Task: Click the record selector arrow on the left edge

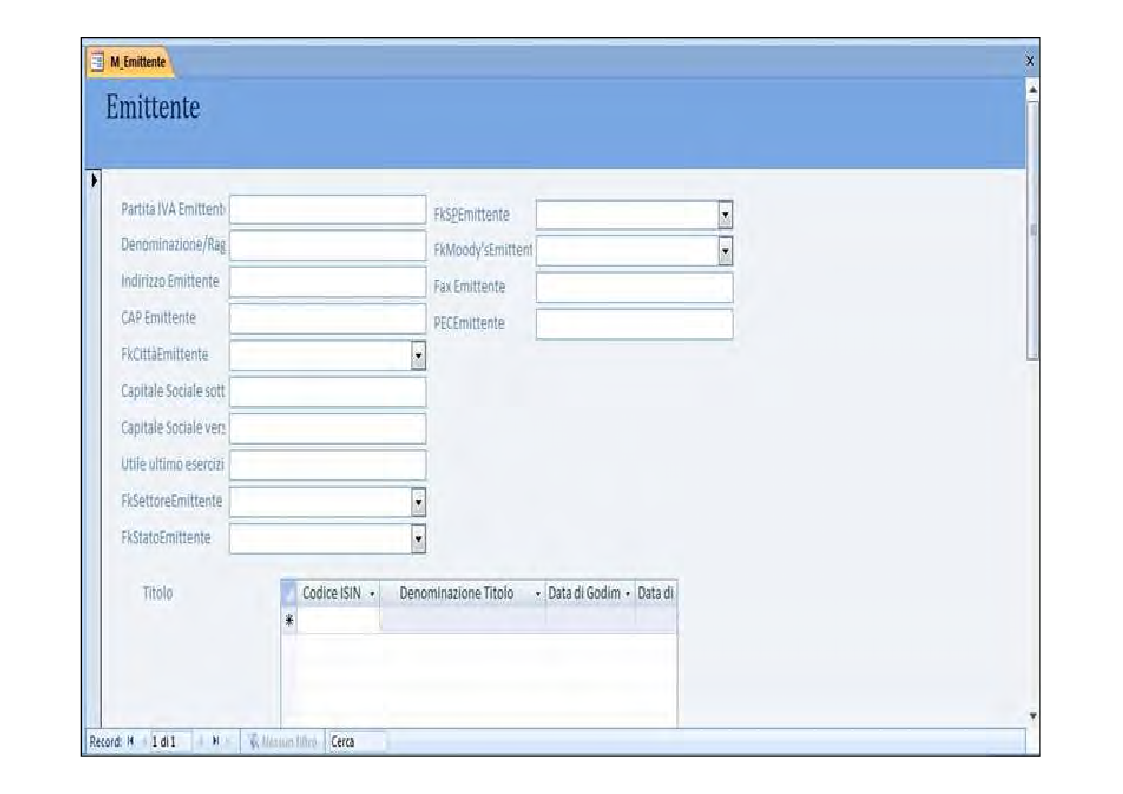Action: click(x=94, y=180)
